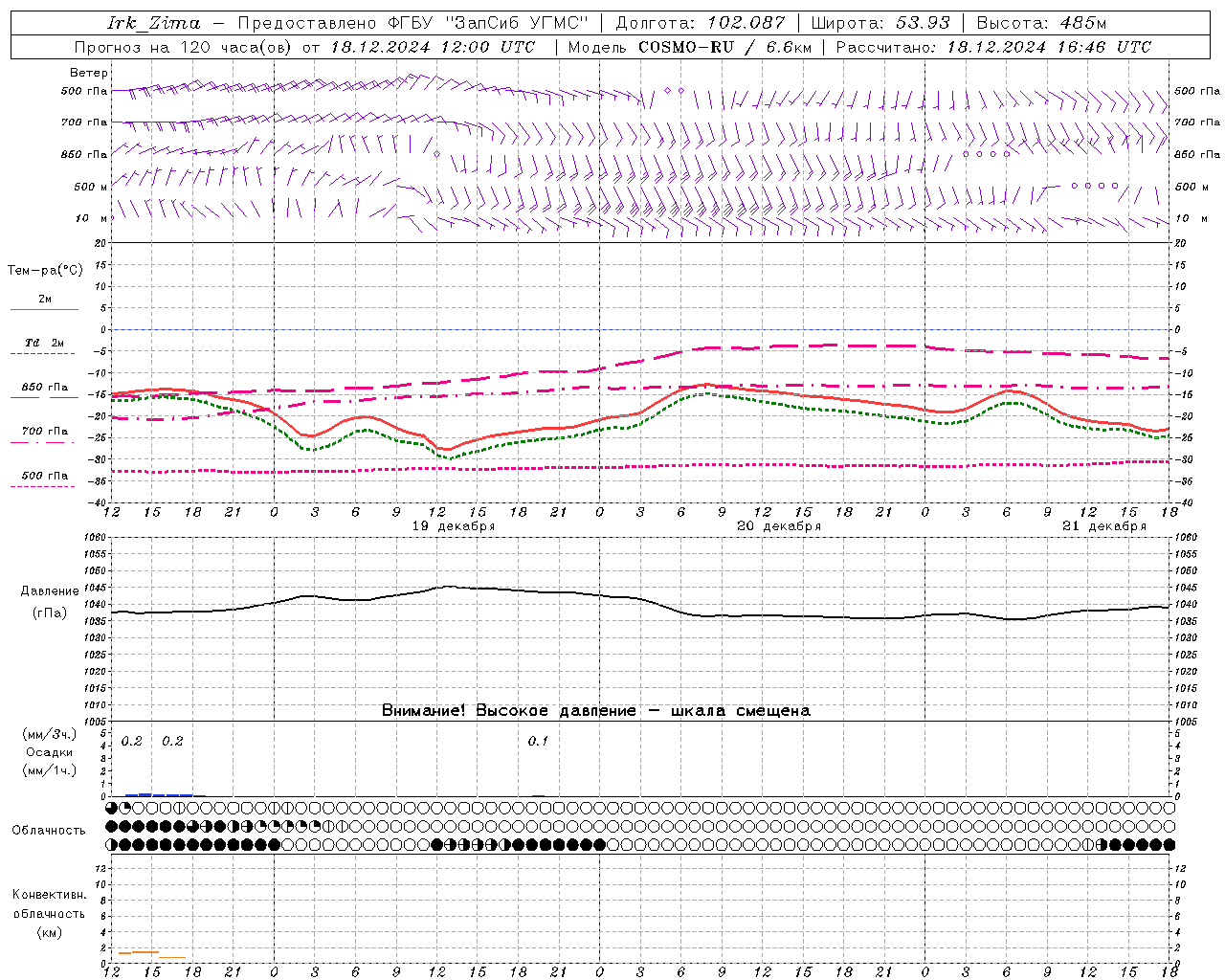The image size is (1225, 980).
Task: Select the elevation text Высота: 485м
Action: click(x=1041, y=23)
